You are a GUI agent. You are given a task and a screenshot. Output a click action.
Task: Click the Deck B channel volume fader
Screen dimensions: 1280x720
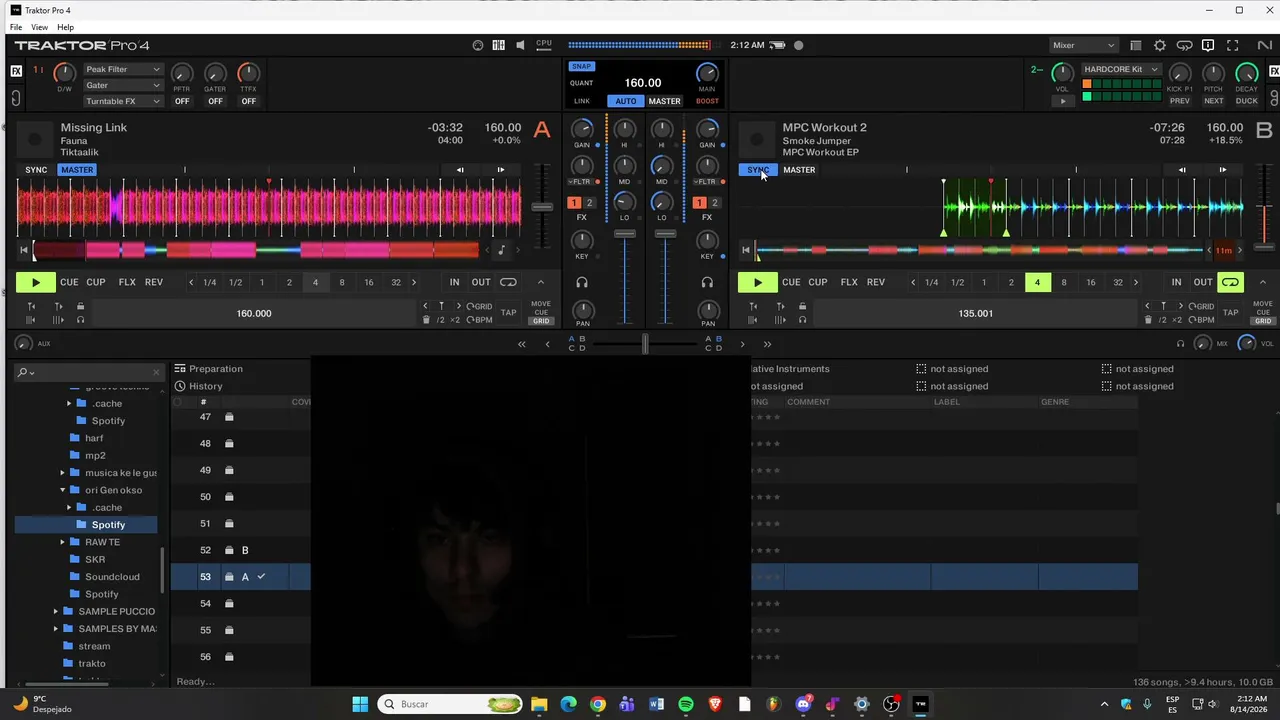(665, 233)
